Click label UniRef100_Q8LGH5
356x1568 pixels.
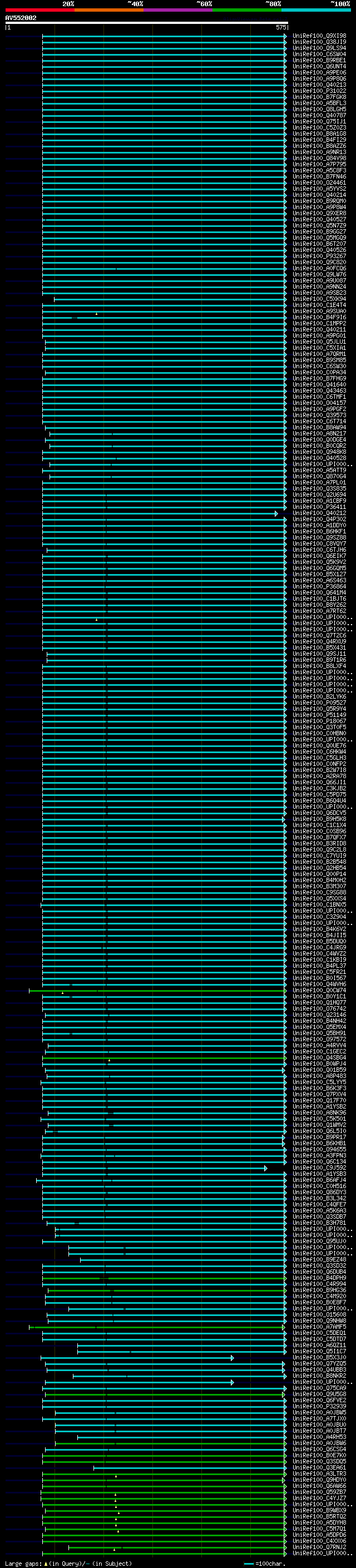tap(319, 109)
